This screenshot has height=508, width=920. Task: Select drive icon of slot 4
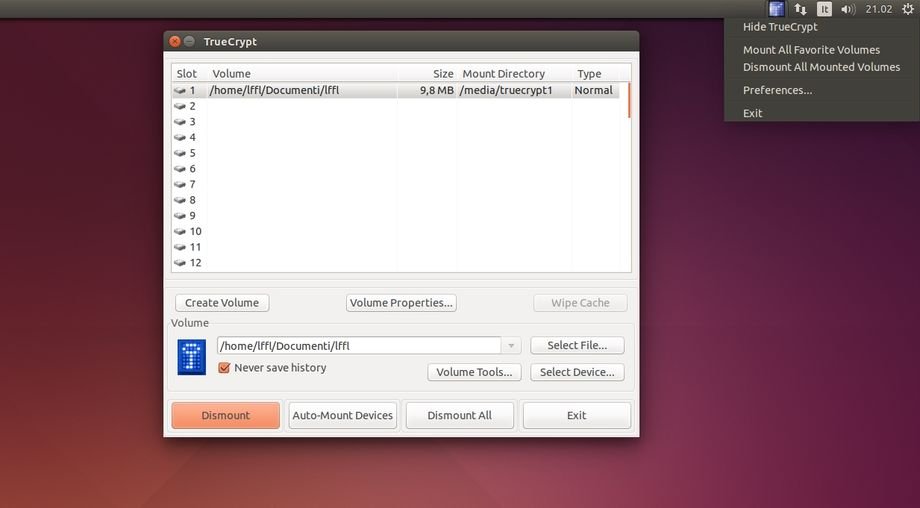pos(180,137)
